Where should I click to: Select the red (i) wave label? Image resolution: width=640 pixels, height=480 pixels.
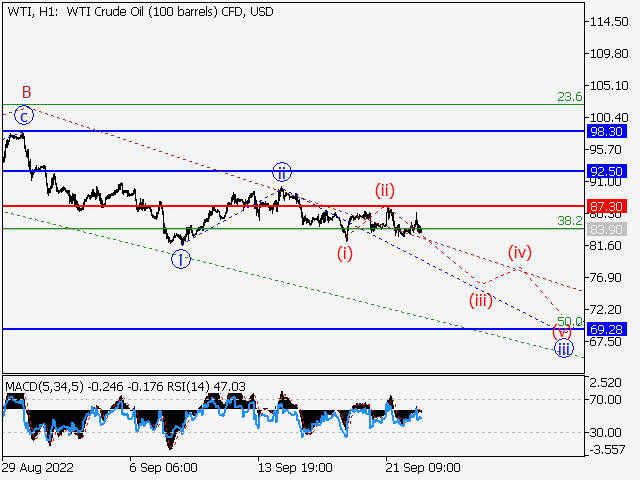tap(344, 253)
